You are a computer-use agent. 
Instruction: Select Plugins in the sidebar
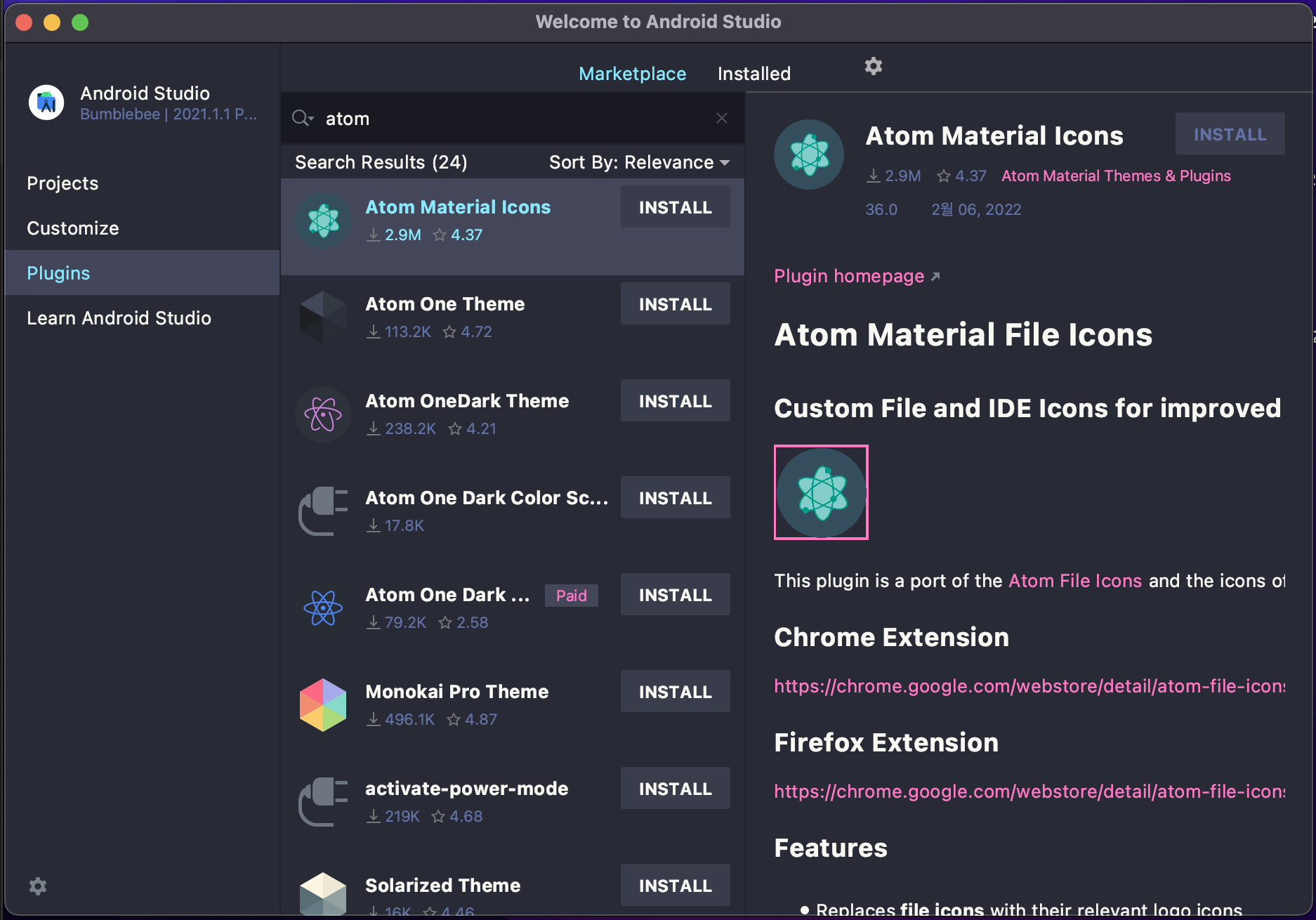coord(143,272)
